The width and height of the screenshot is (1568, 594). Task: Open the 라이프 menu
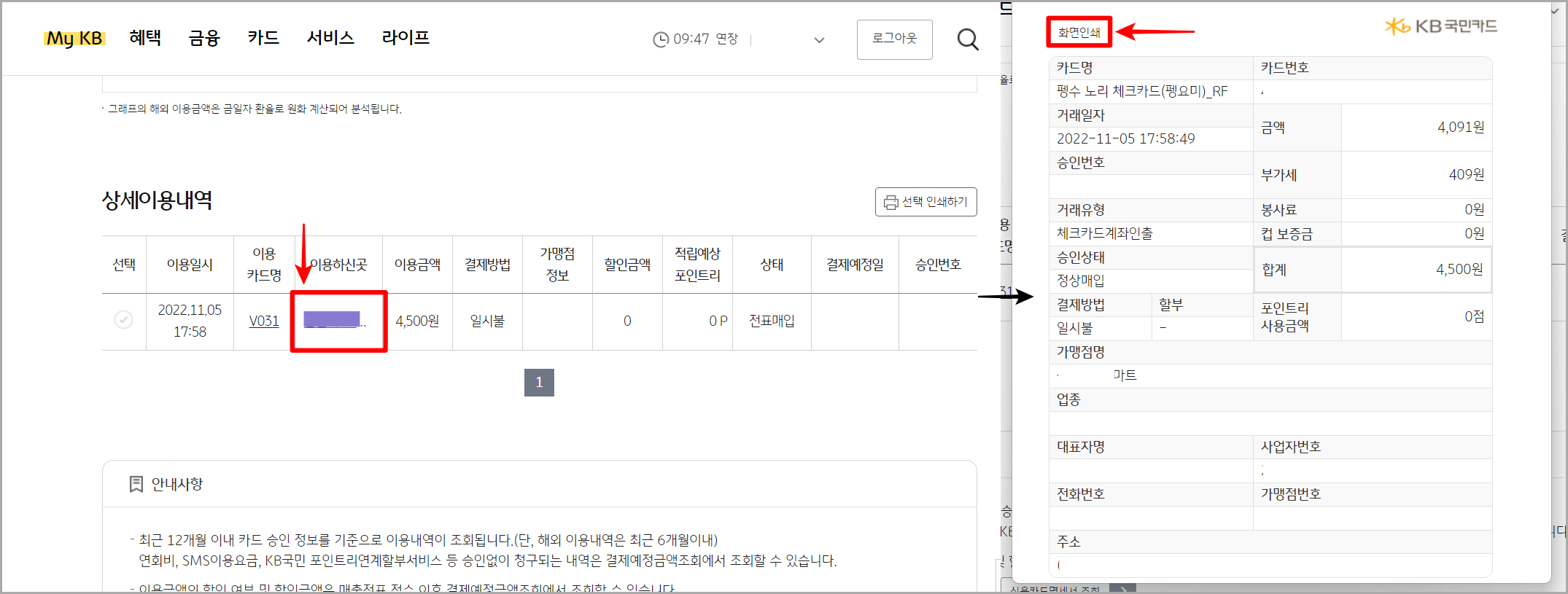click(405, 38)
